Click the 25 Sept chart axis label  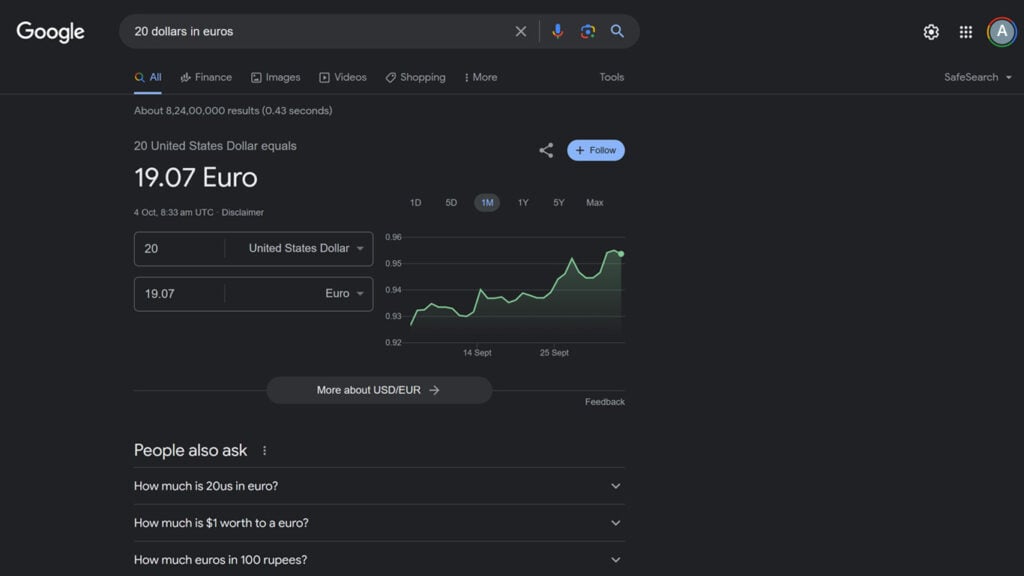pos(554,353)
